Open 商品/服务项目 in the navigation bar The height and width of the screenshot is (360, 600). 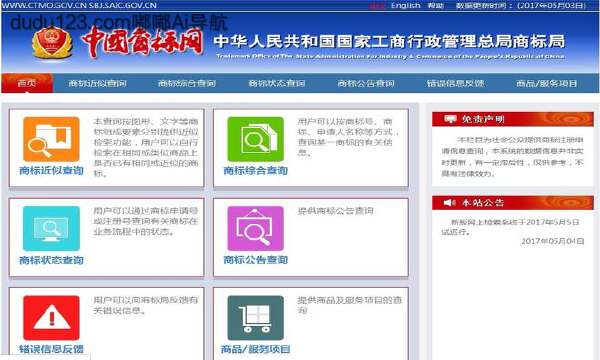point(546,83)
